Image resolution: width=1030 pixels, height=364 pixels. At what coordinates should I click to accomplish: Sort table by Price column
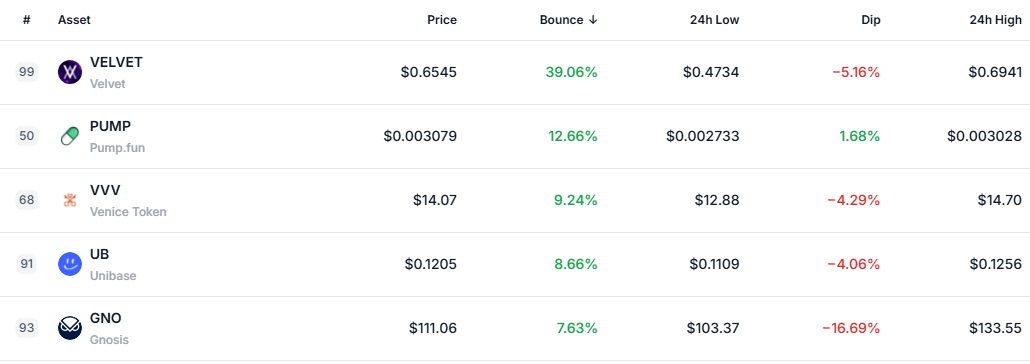pyautogui.click(x=442, y=20)
